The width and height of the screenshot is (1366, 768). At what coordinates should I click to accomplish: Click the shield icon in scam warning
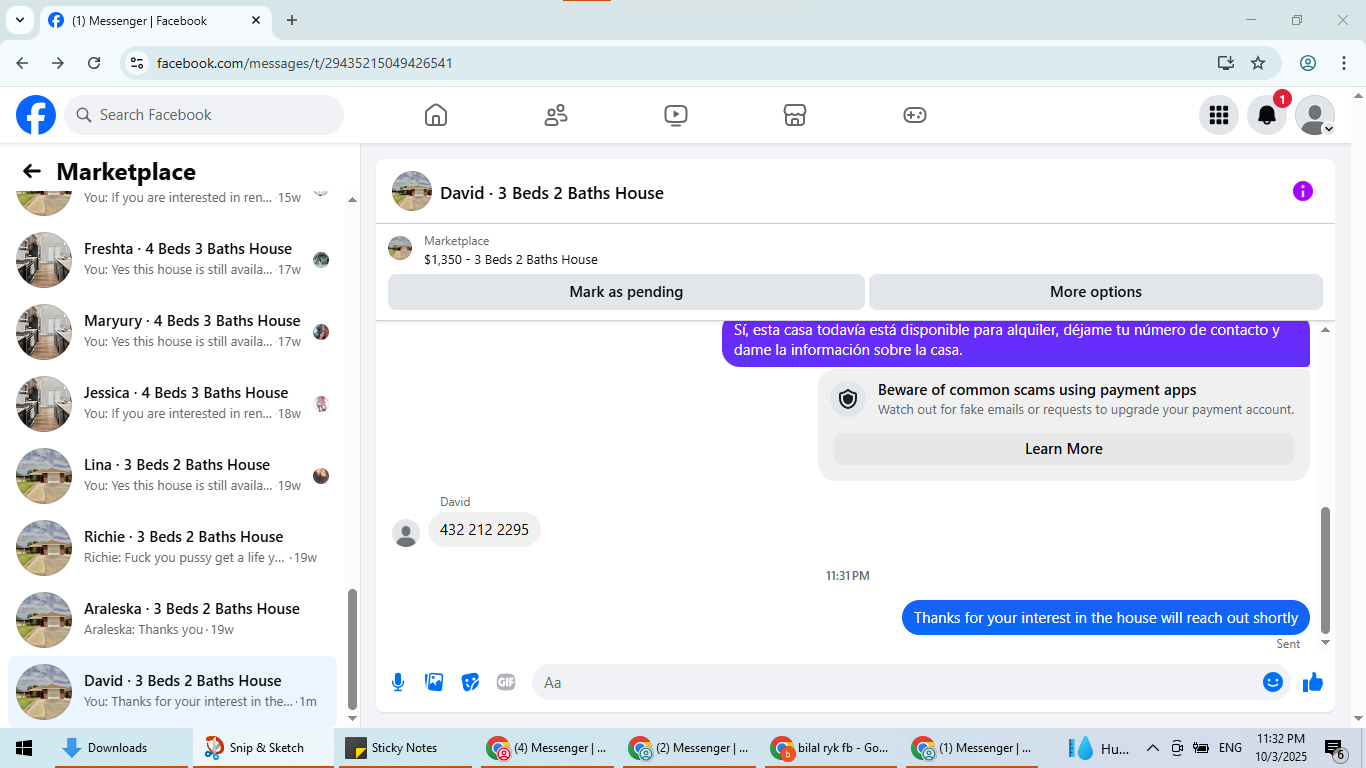coord(848,400)
